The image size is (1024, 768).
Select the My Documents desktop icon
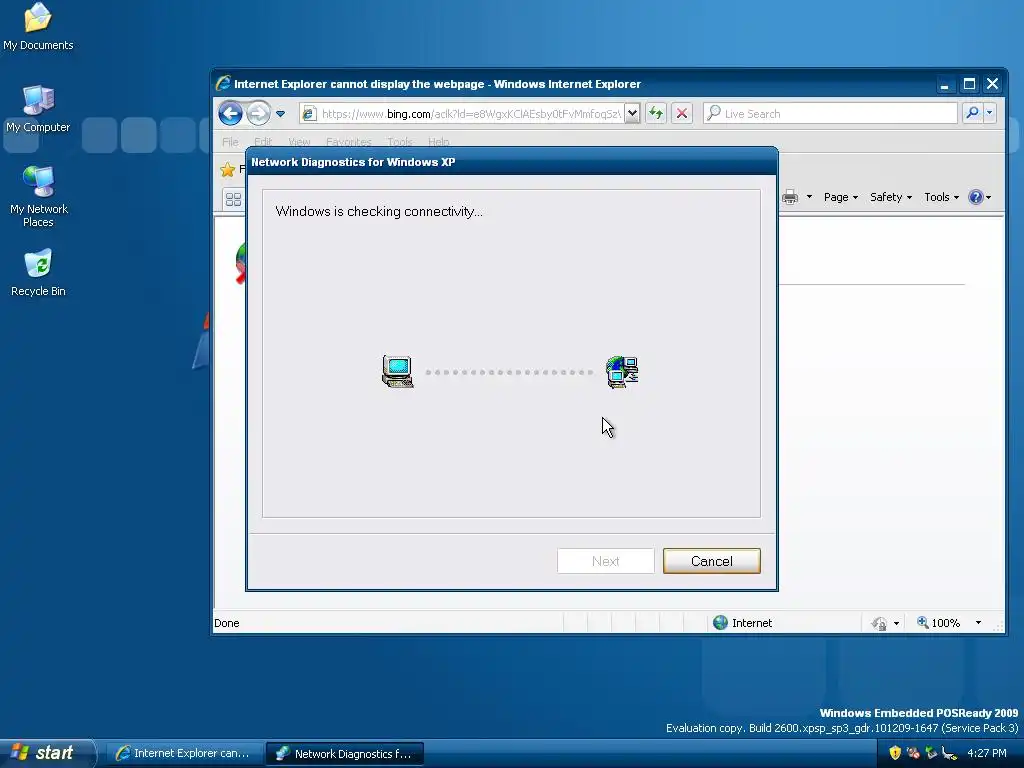[x=38, y=26]
